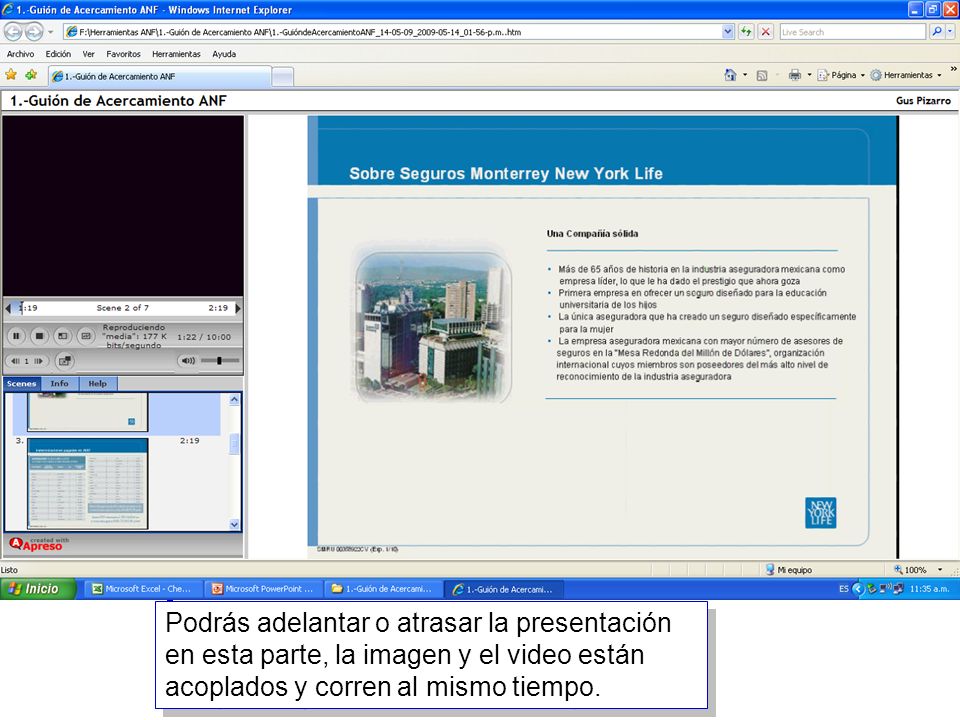Viewport: 960px width, 720px height.
Task: Stop the media playback
Action: 39,336
